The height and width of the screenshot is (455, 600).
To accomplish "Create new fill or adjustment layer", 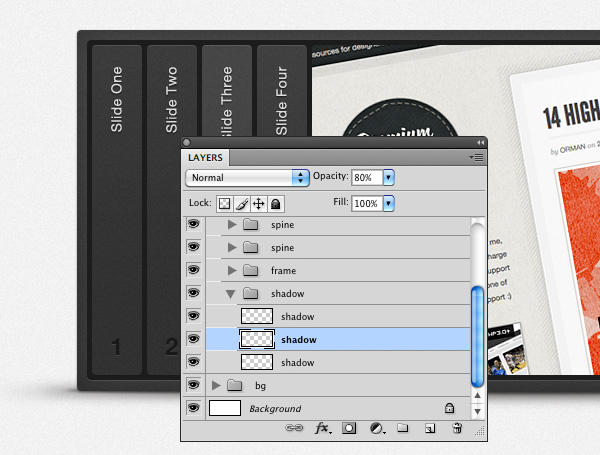I will (x=377, y=428).
